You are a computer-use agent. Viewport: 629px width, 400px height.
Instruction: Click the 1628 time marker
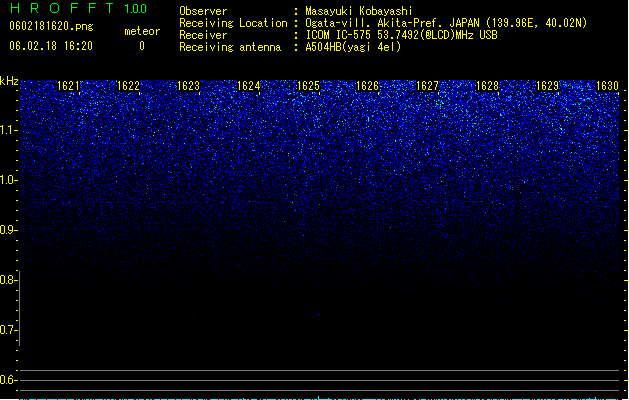[487, 86]
